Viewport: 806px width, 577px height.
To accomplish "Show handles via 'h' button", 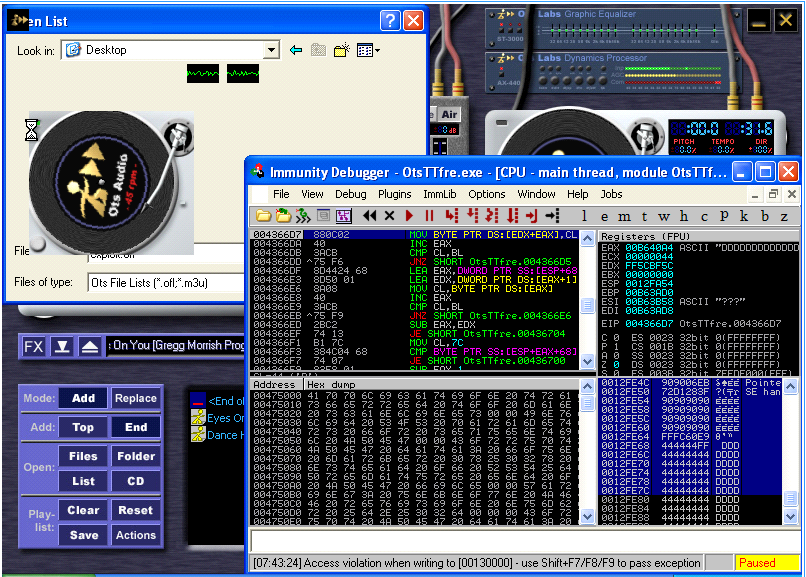I will pos(684,216).
